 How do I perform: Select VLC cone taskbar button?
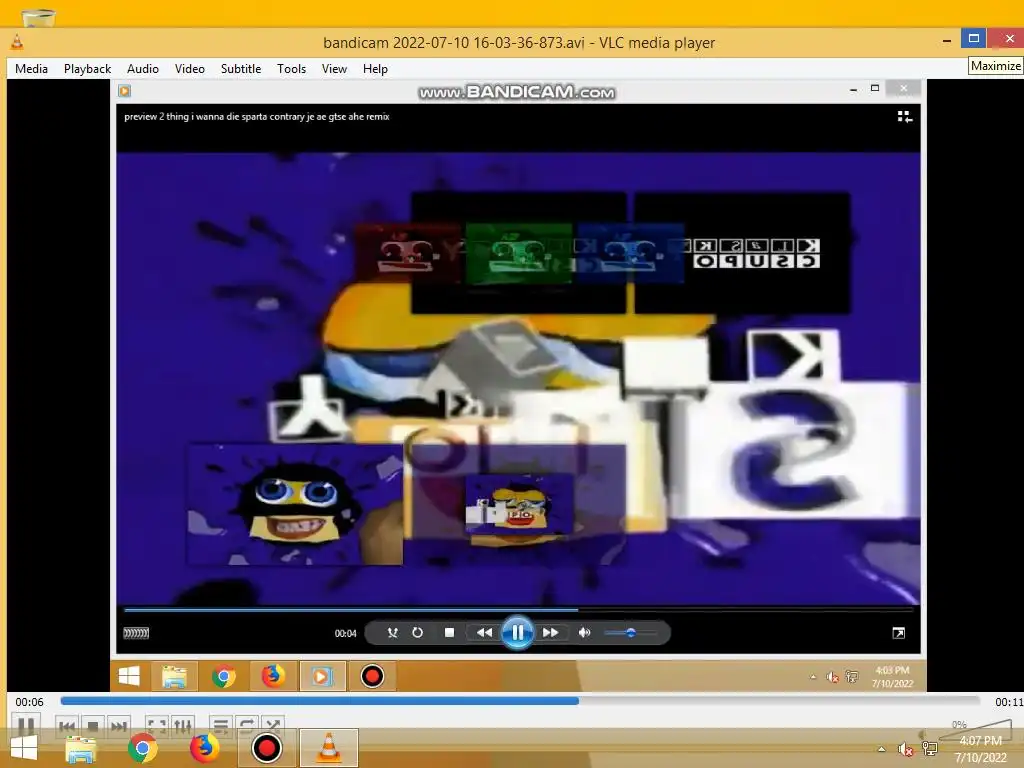(329, 748)
